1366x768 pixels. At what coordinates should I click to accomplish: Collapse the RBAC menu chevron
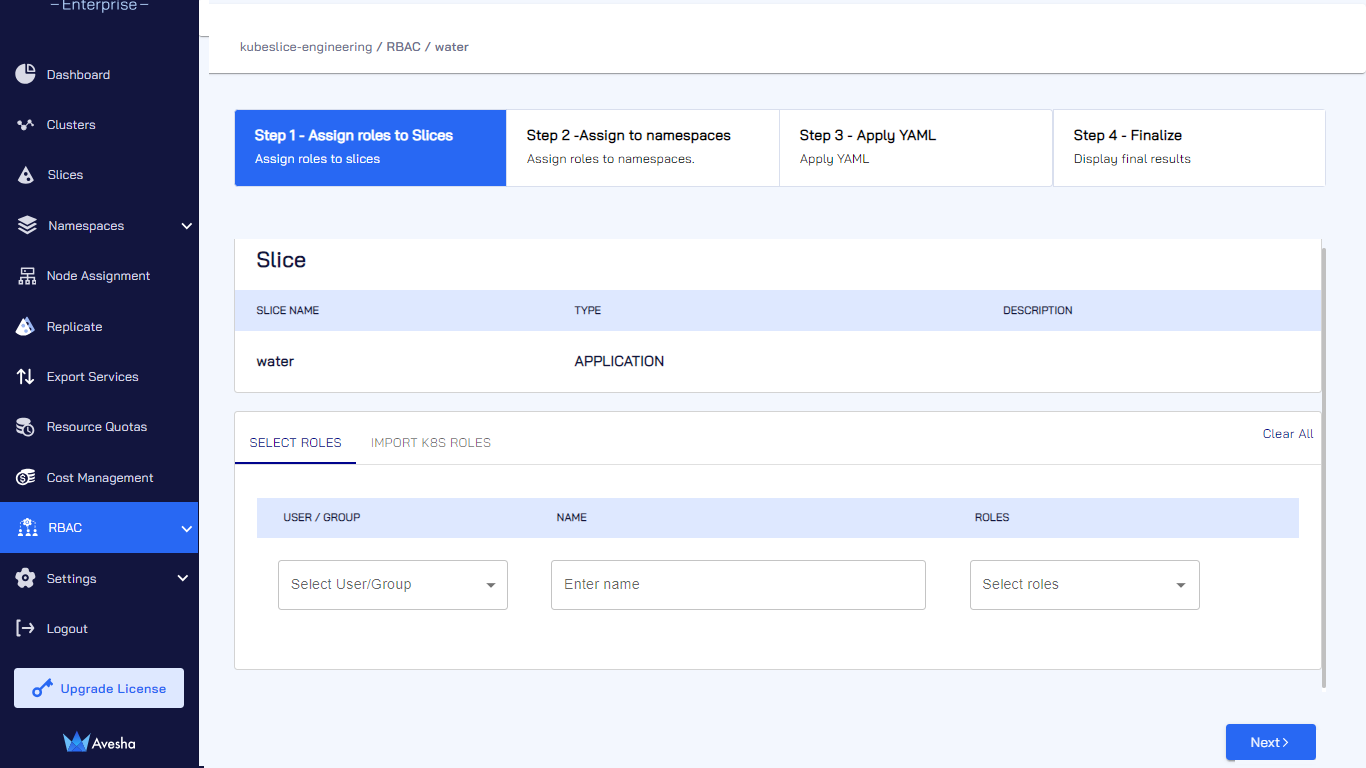pos(186,528)
